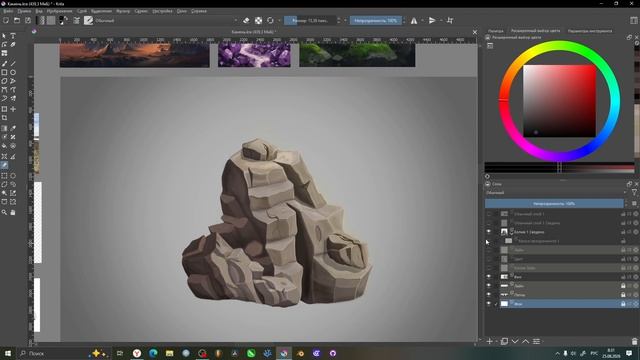This screenshot has width=640, height=360.
Task: Select the Freehand Brush tool
Action: [4, 64]
